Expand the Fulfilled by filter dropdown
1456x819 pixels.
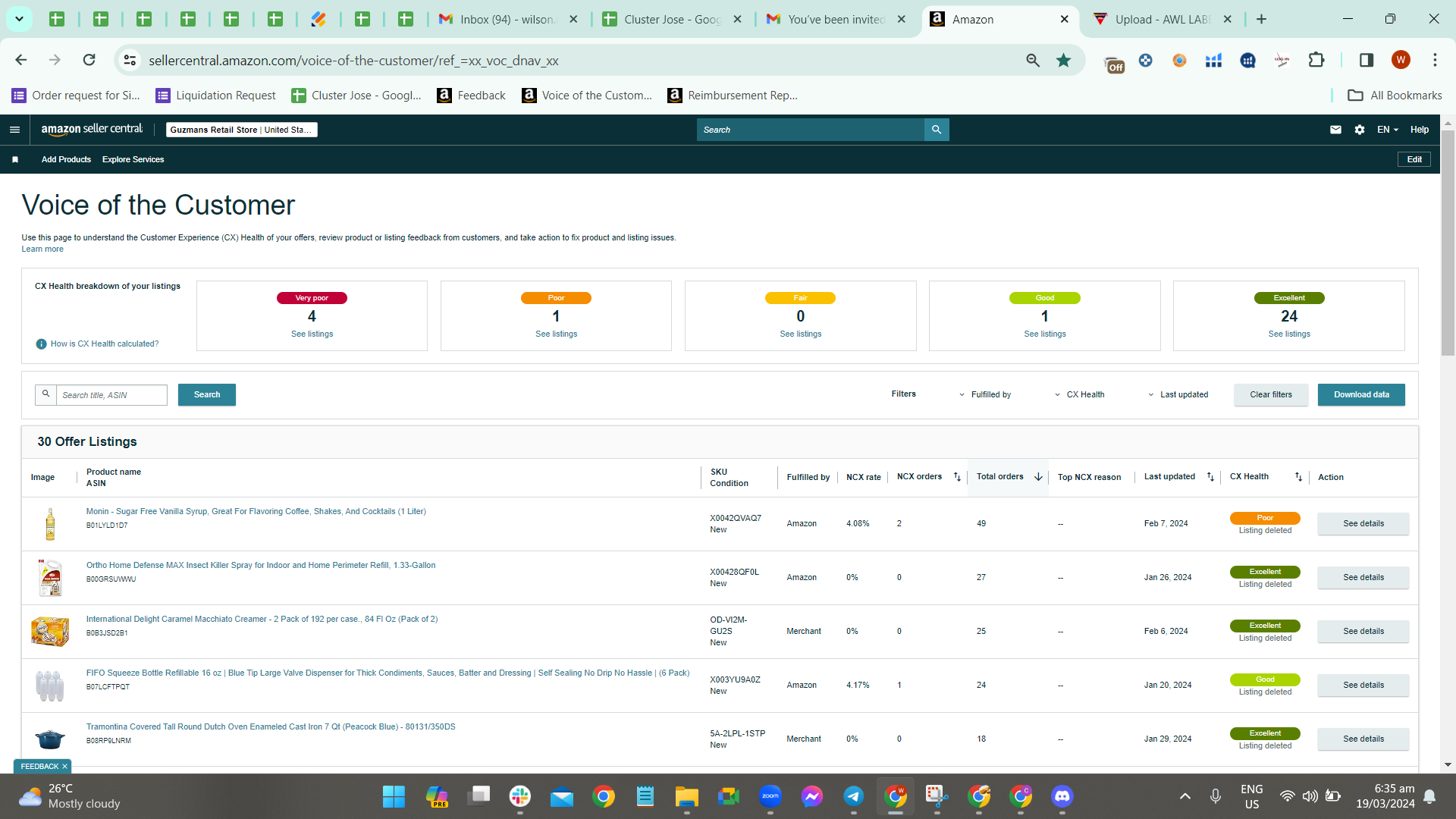coord(984,394)
